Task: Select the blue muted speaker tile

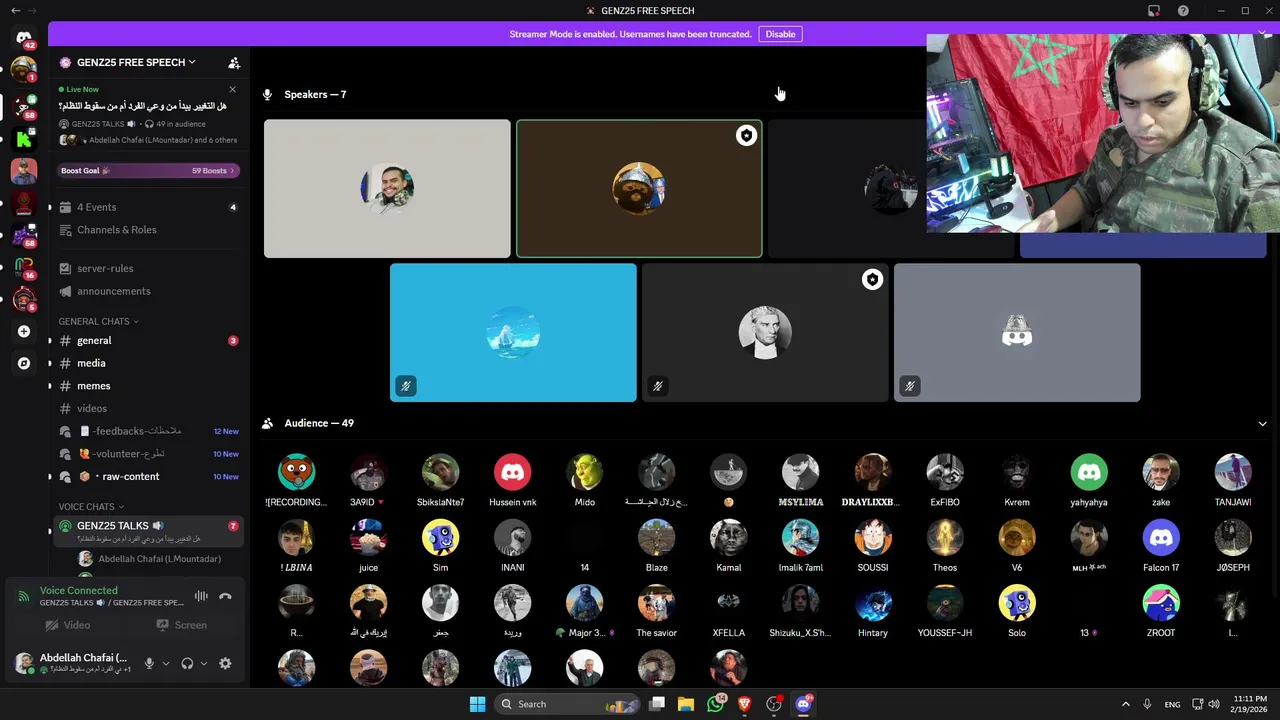Action: coord(513,332)
